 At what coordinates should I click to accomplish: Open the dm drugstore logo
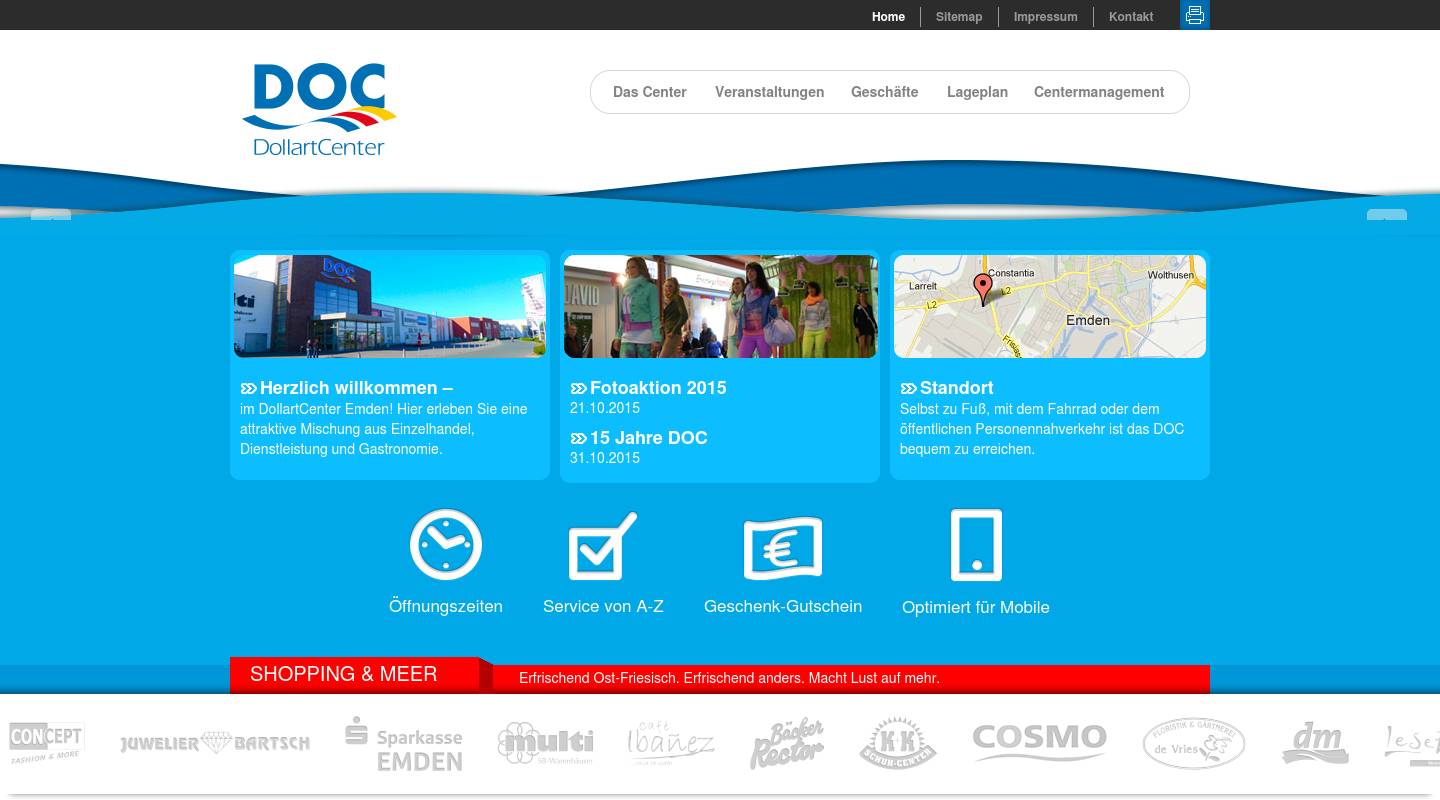pyautogui.click(x=1315, y=743)
